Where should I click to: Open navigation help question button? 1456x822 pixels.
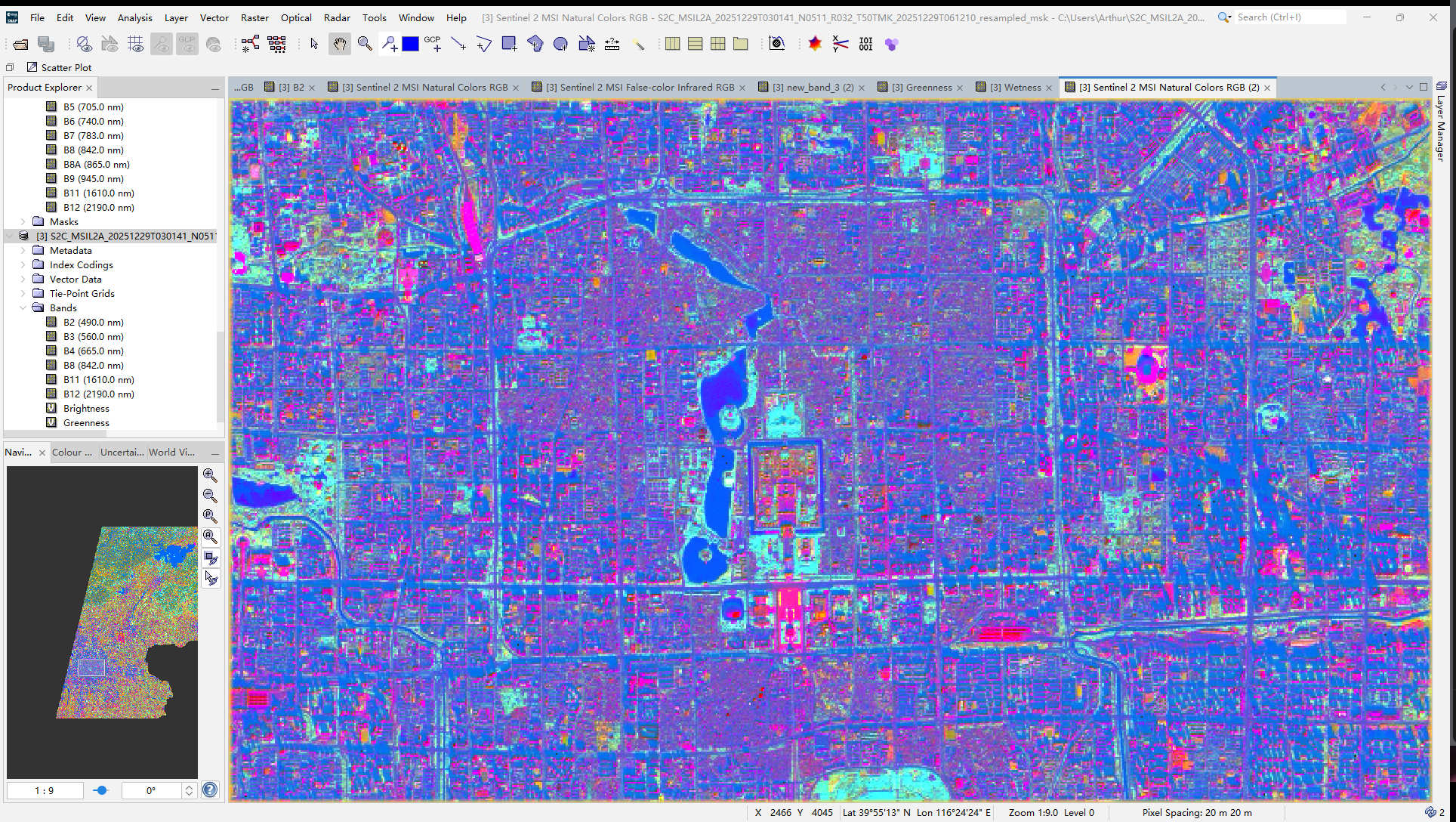(x=210, y=790)
